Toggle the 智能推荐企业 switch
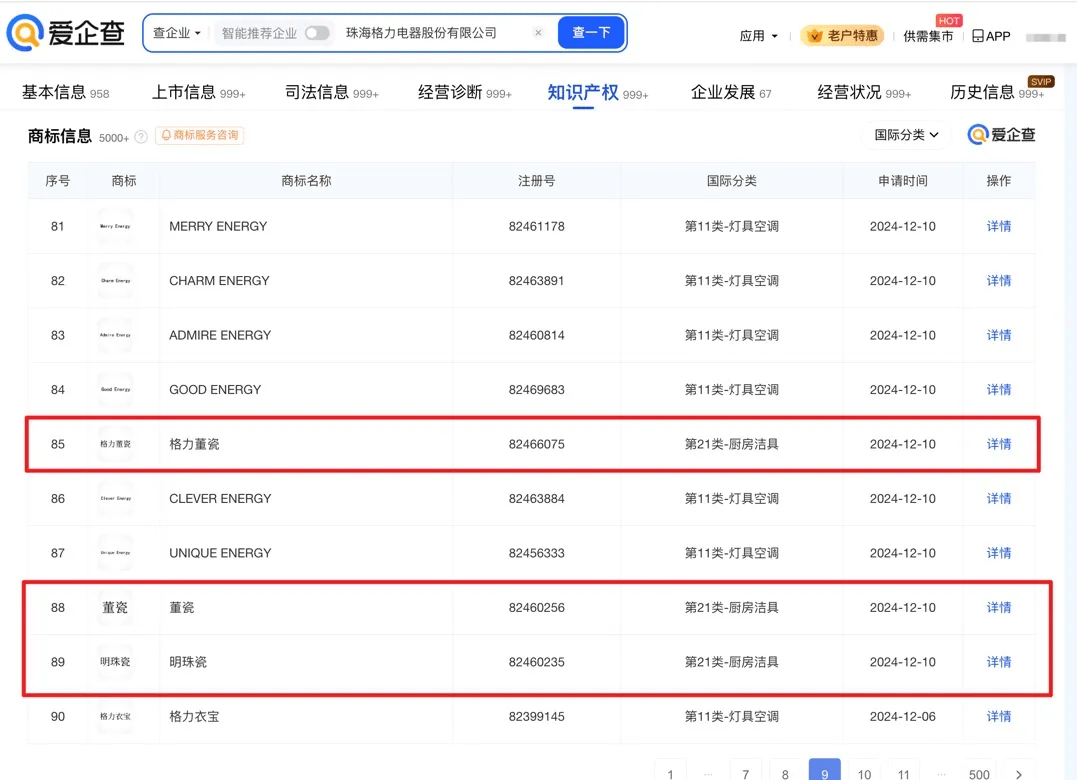 click(x=317, y=33)
